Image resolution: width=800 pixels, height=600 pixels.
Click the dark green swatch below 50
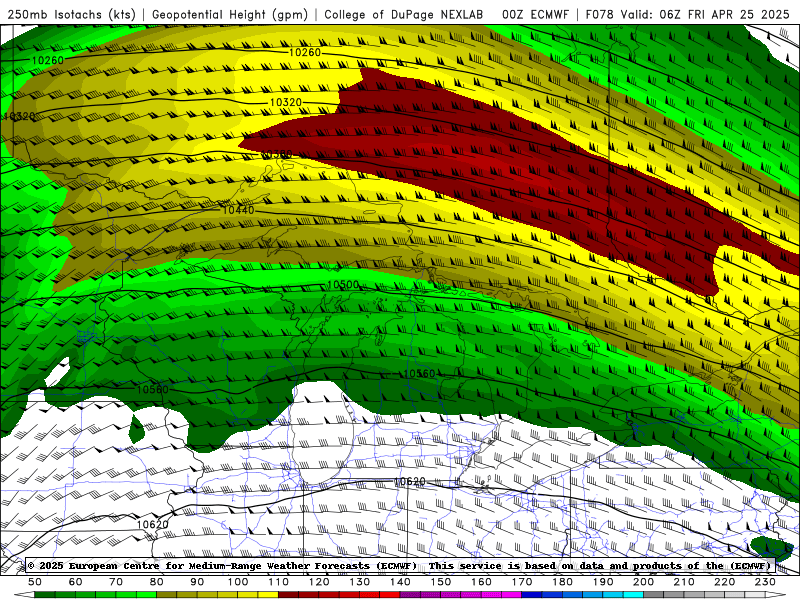(45, 595)
